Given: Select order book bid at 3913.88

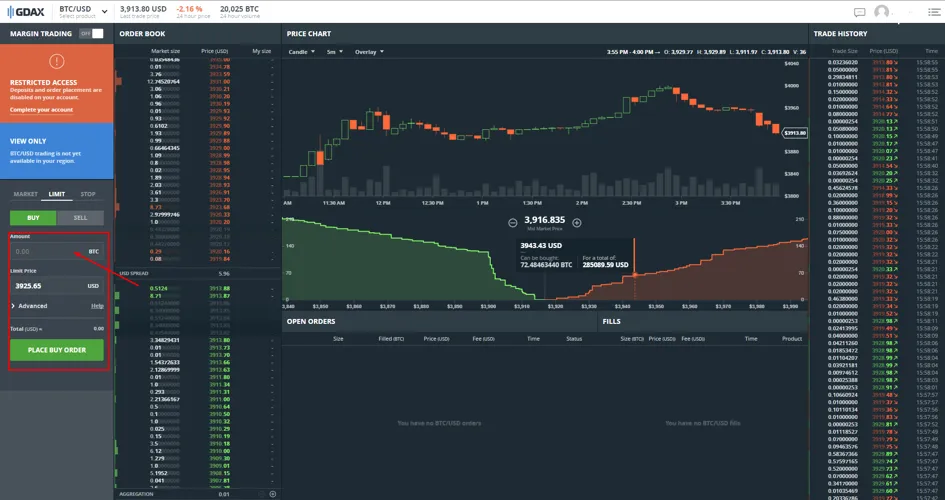Looking at the screenshot, I should point(197,289).
